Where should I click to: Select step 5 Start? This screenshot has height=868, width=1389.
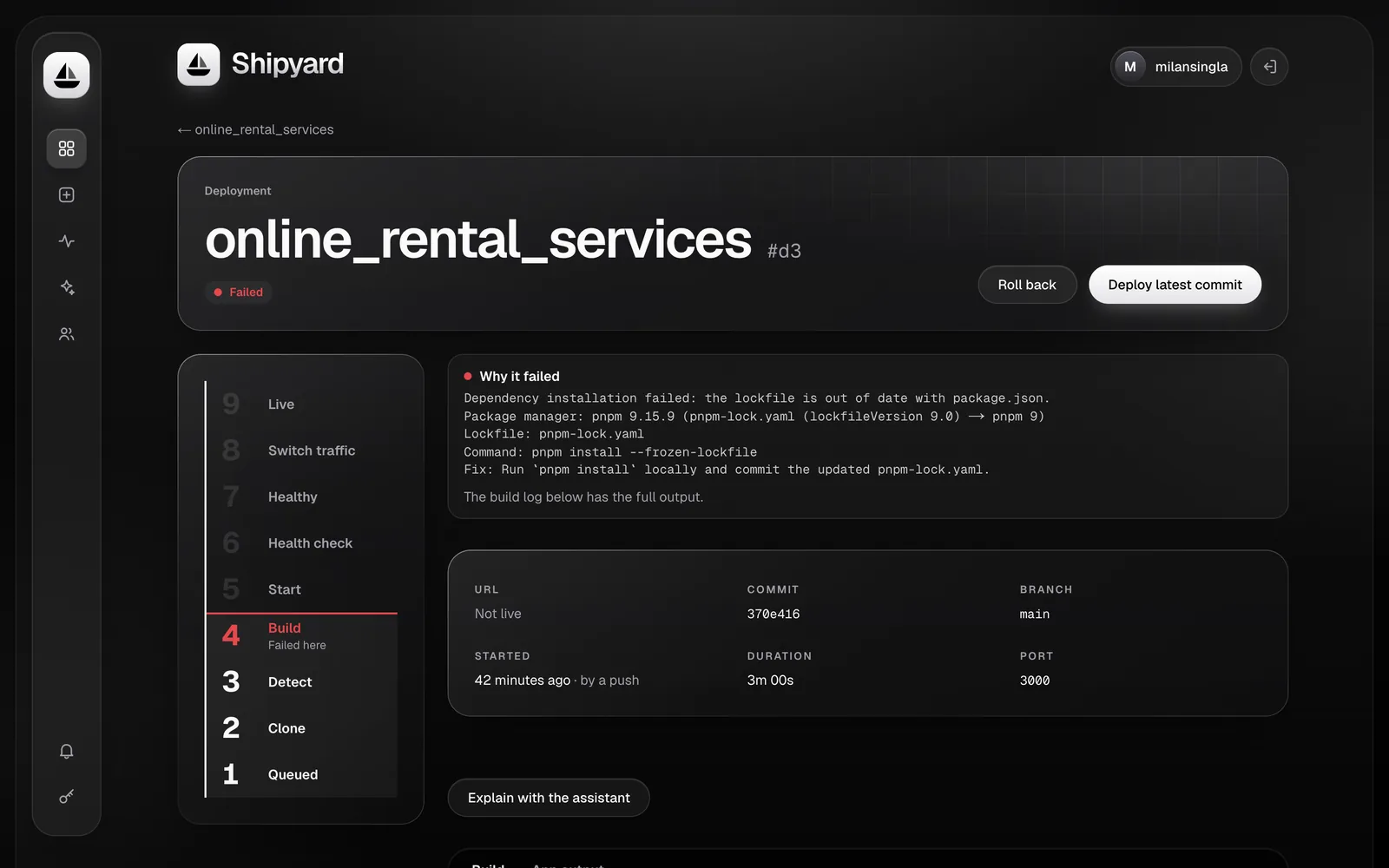301,589
